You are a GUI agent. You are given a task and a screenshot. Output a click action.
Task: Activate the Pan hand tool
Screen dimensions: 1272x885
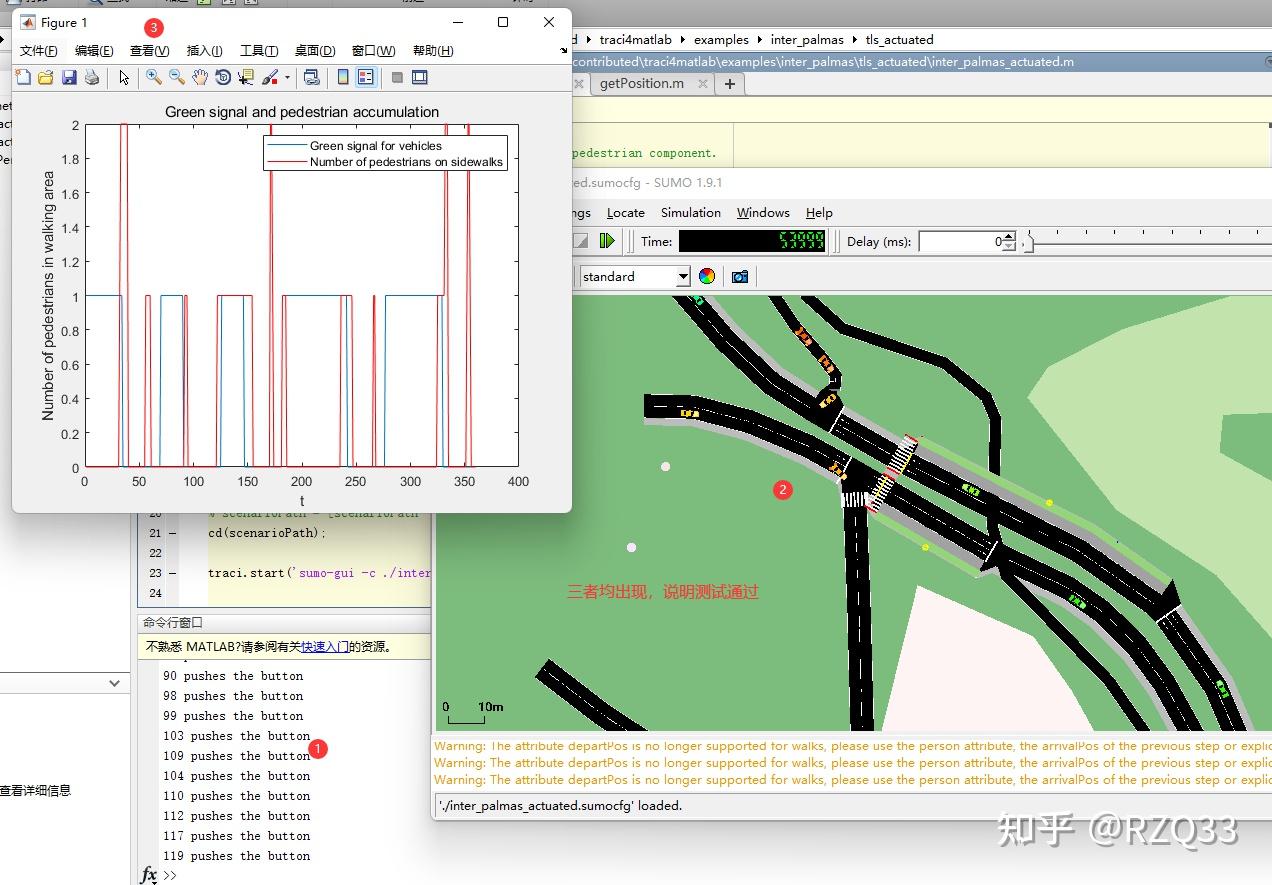click(x=200, y=77)
